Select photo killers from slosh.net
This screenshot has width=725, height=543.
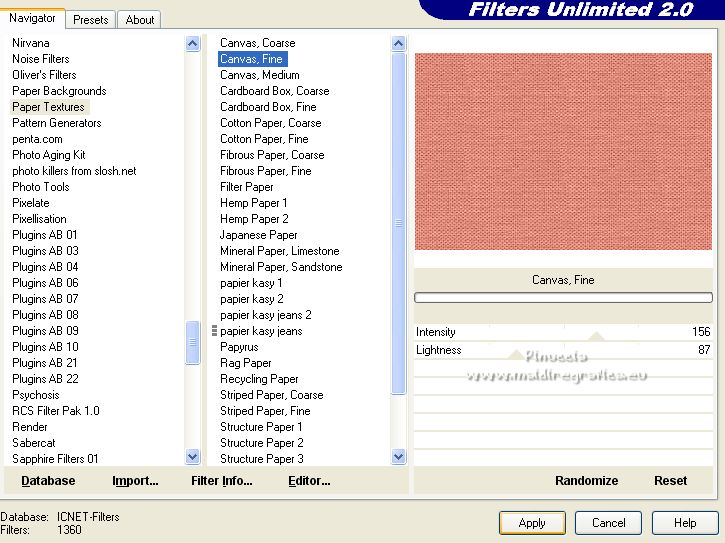[74, 171]
